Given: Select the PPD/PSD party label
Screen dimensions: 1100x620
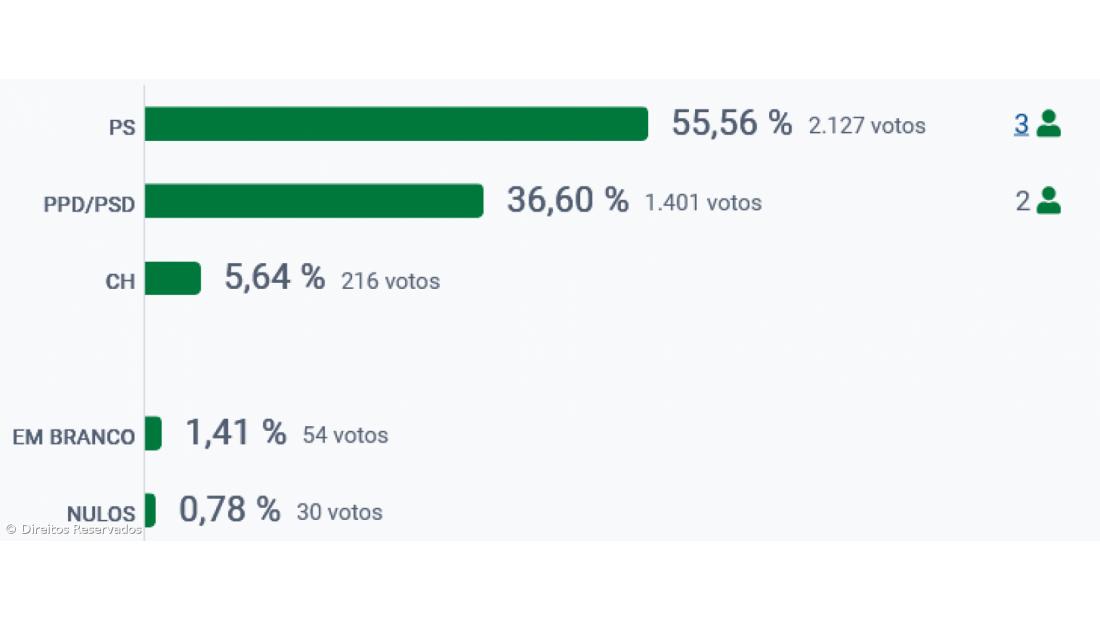Looking at the screenshot, I should click(x=89, y=205).
